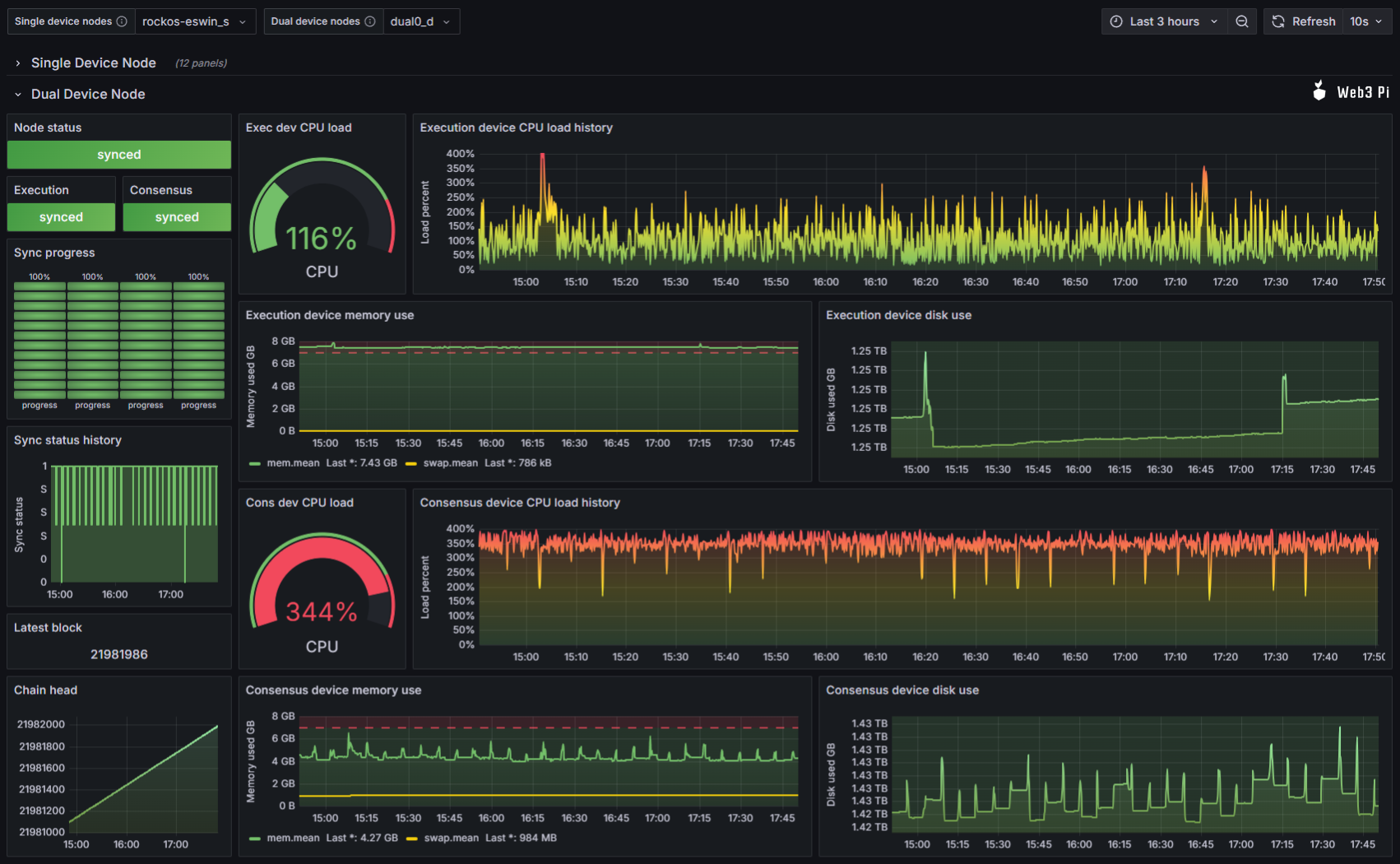1400x864 pixels.
Task: Click the info icon beside Single device nodes
Action: click(123, 21)
